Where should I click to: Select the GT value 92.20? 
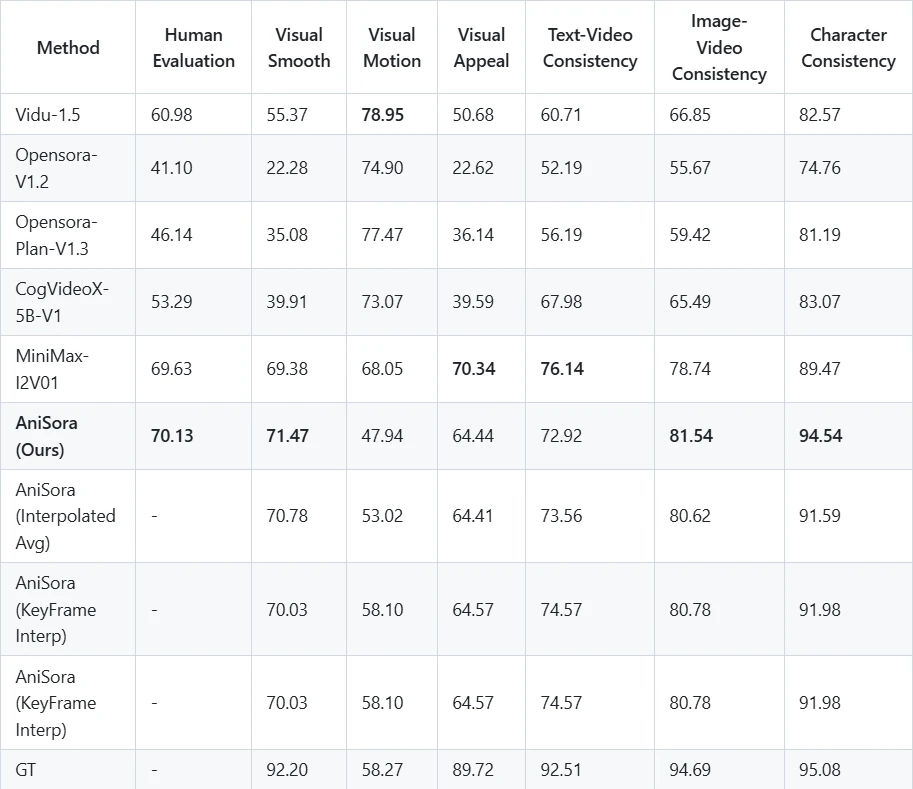click(x=287, y=770)
